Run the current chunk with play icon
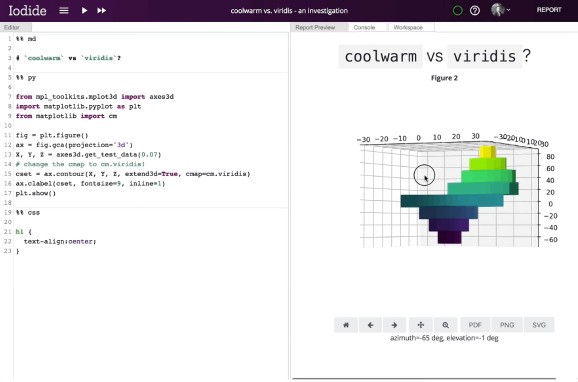This screenshot has width=578, height=382. (84, 10)
